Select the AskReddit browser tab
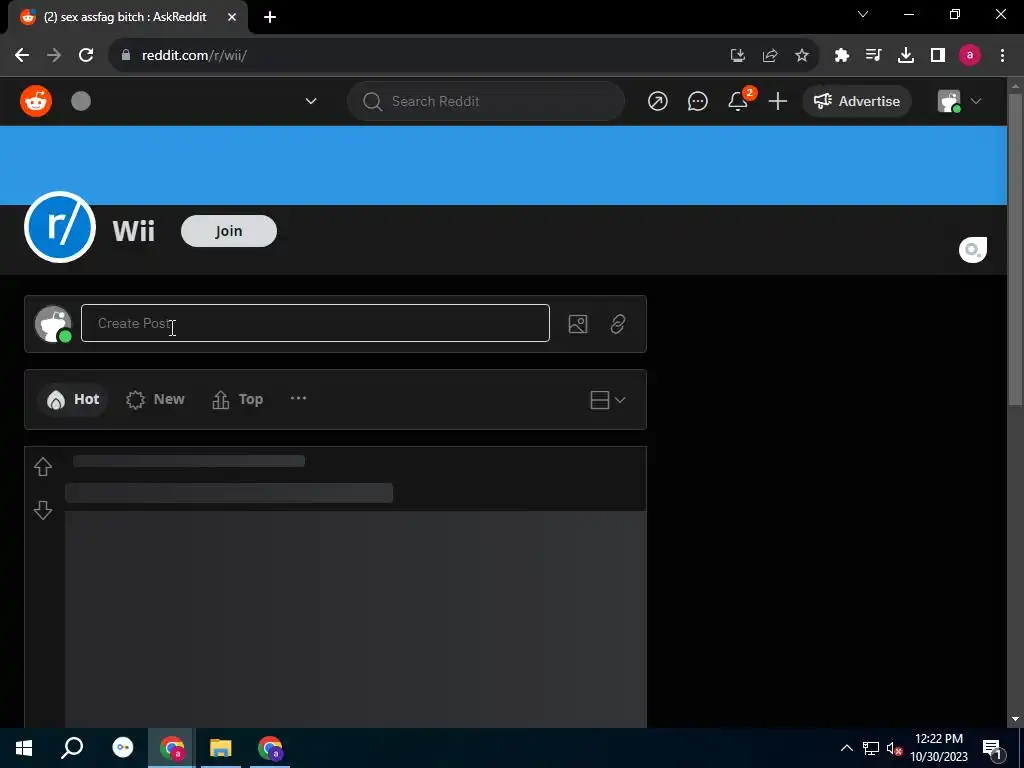Viewport: 1024px width, 768px height. (x=127, y=17)
